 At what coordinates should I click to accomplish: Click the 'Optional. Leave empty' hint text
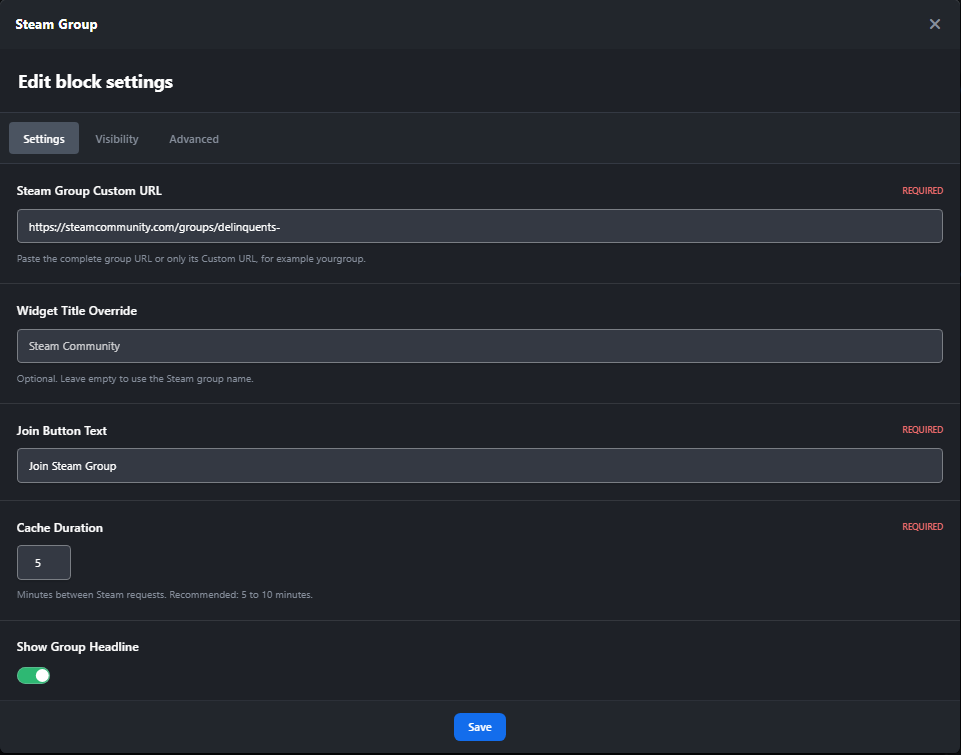pos(135,379)
